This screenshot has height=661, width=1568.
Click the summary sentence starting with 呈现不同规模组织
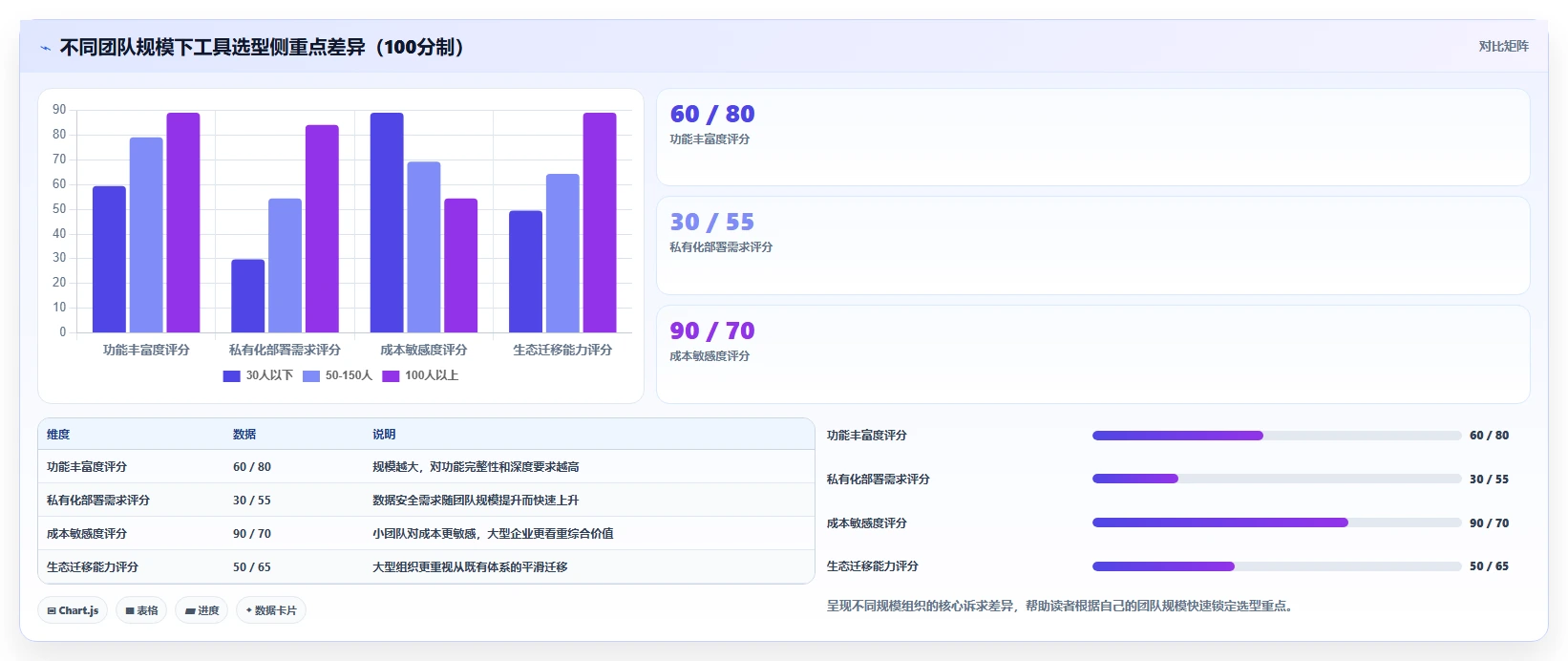point(1059,606)
